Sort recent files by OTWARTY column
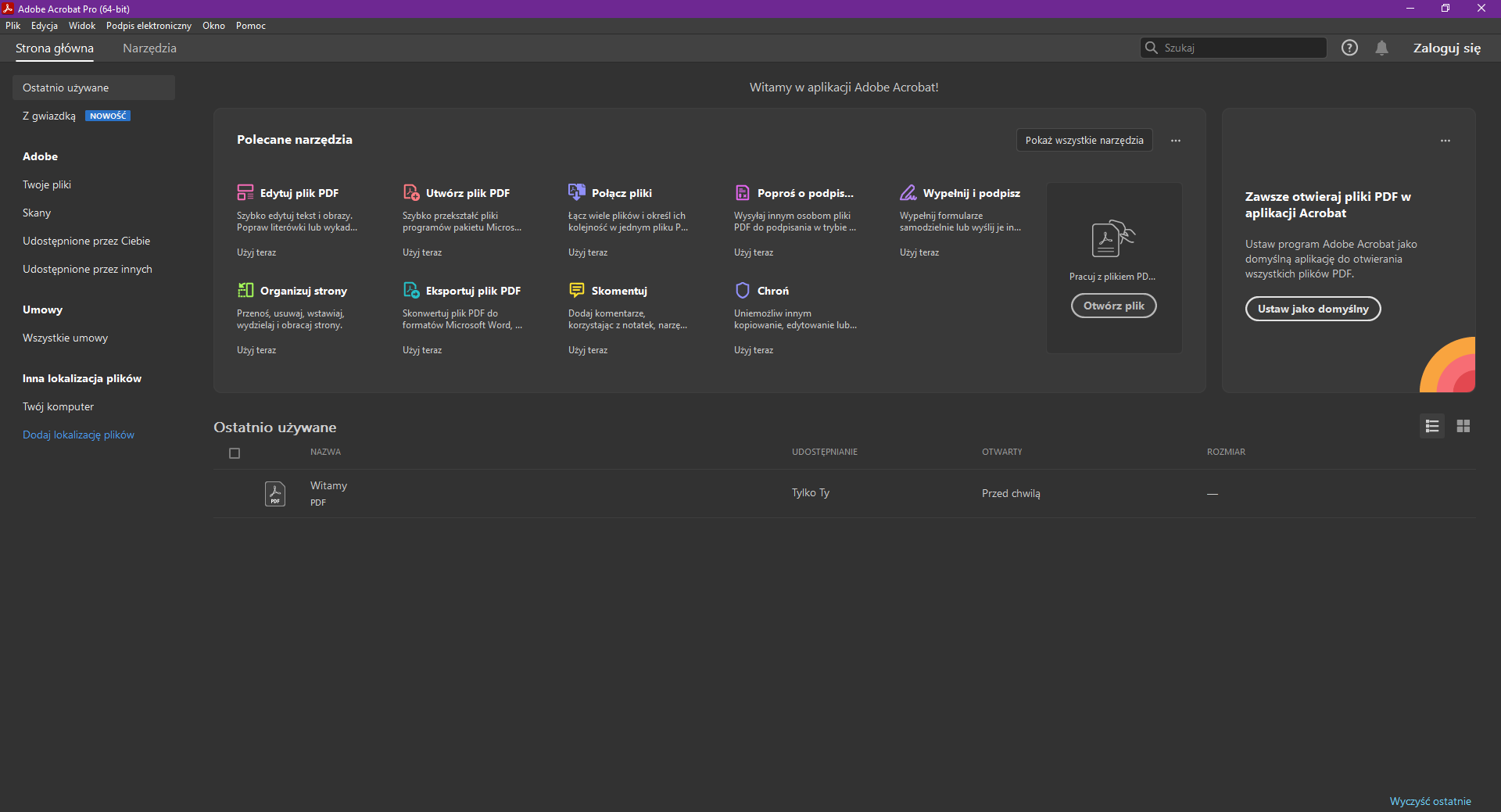The image size is (1501, 812). click(x=1001, y=452)
